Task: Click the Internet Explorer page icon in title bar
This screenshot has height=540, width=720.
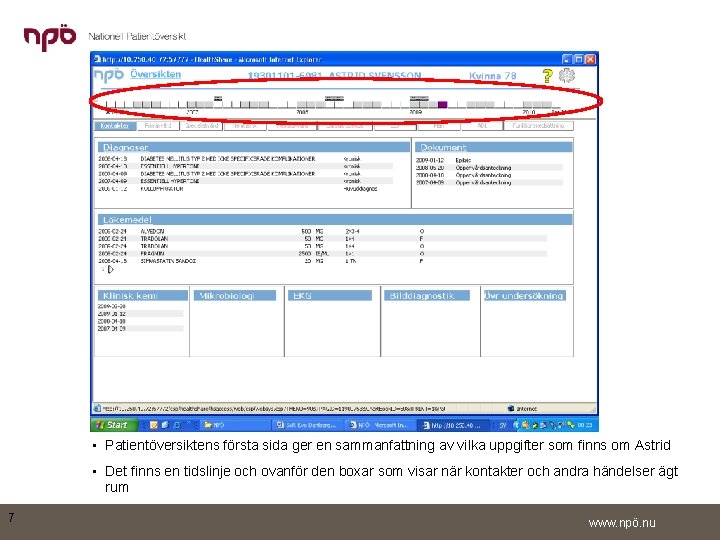Action: [x=97, y=59]
